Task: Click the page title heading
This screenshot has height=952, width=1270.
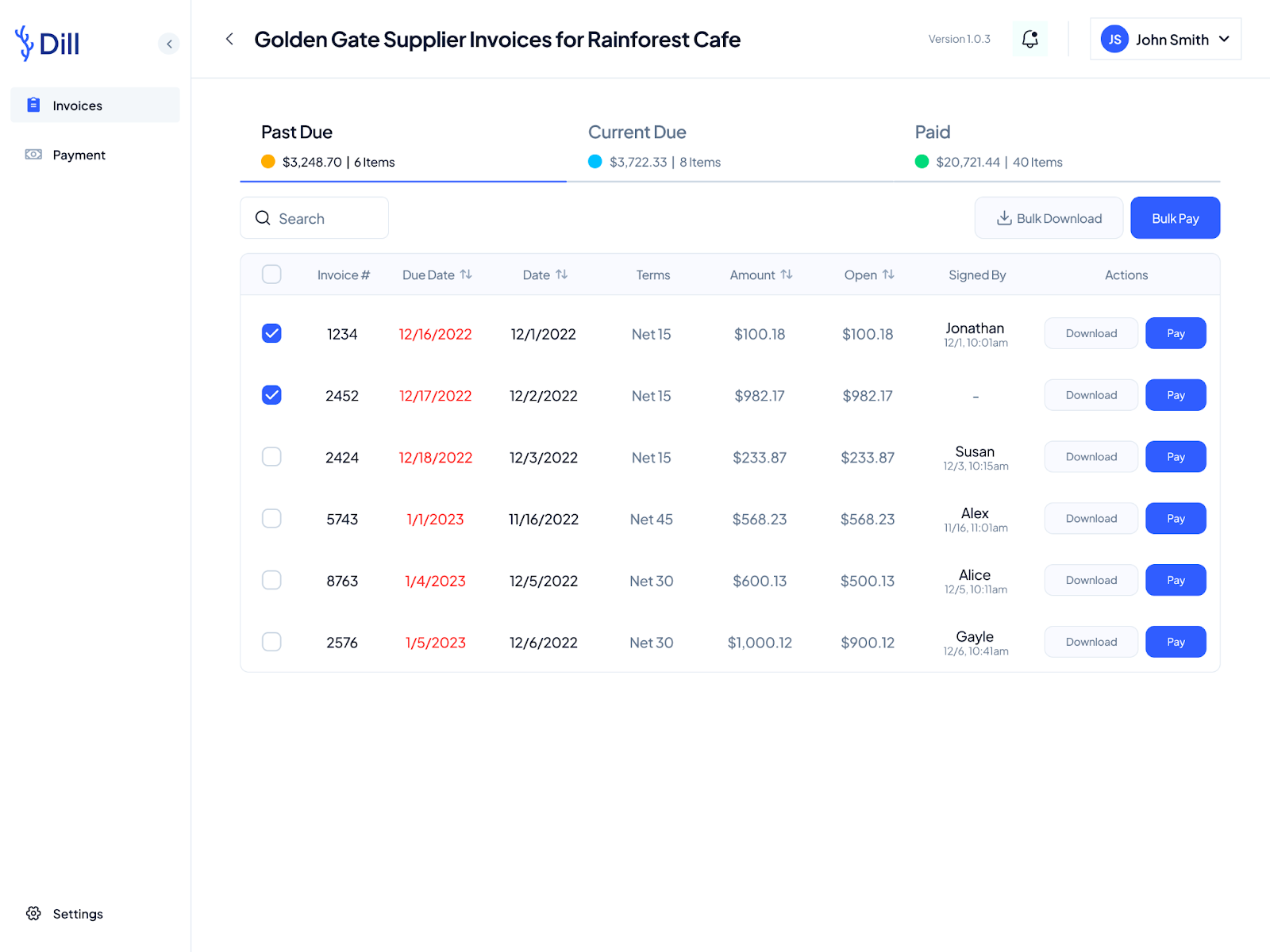Action: [497, 39]
